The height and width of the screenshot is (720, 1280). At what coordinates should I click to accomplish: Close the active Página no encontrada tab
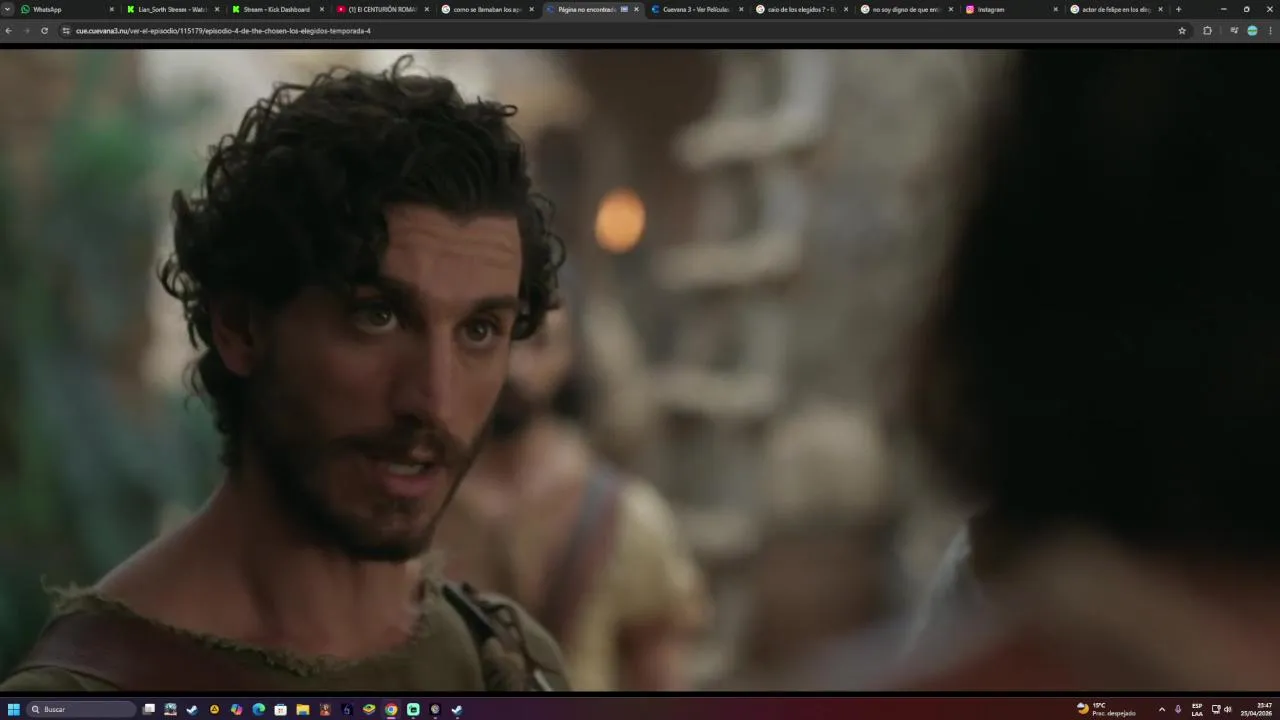click(636, 9)
